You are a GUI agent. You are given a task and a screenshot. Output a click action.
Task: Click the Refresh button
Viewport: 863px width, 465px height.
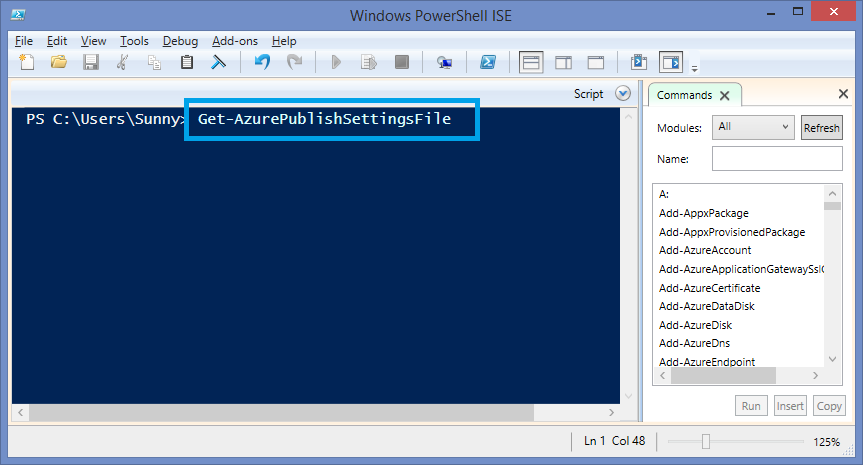pos(822,128)
